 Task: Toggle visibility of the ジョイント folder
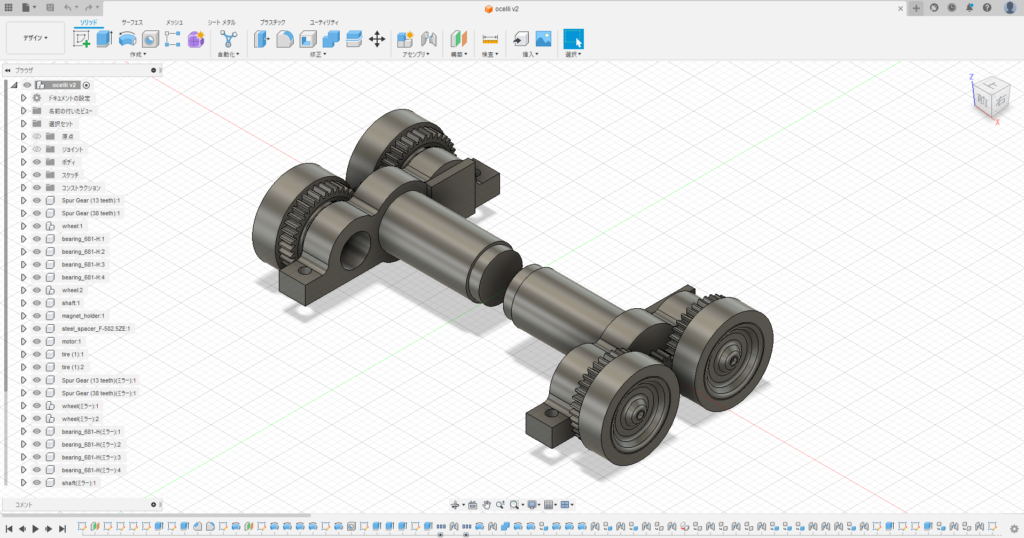pos(37,150)
